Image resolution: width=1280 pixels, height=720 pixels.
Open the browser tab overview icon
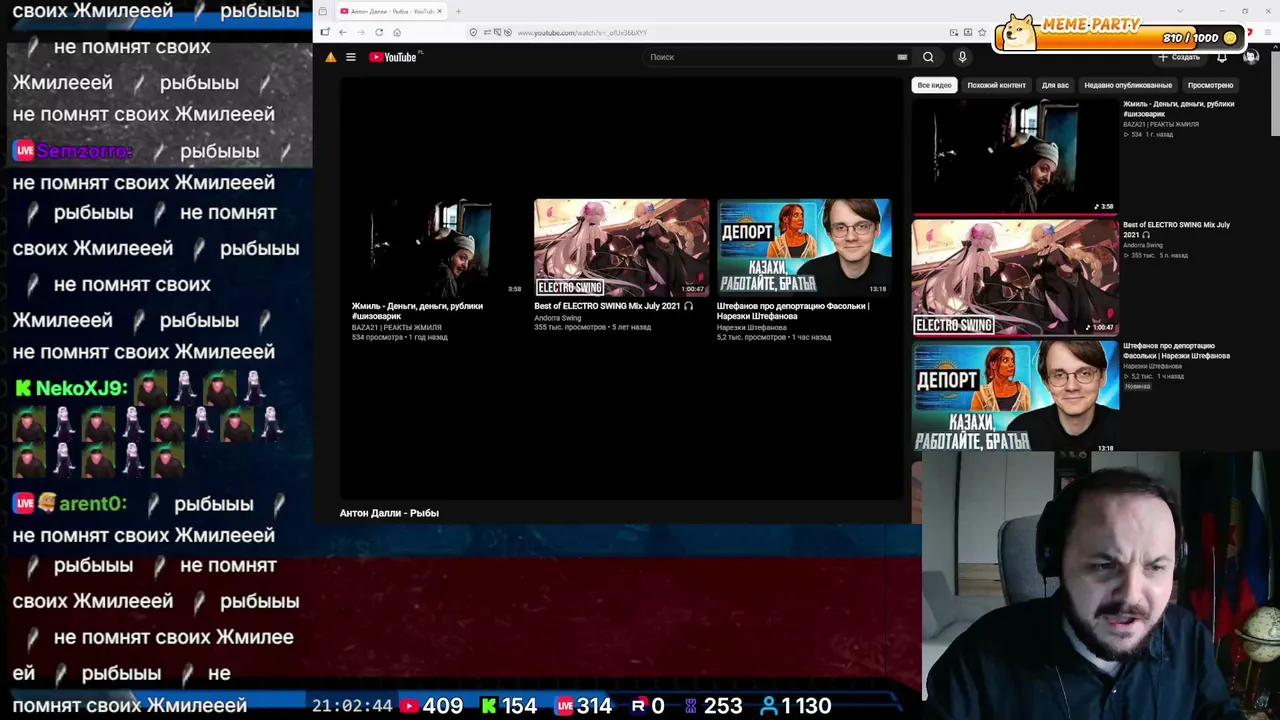[x=322, y=11]
